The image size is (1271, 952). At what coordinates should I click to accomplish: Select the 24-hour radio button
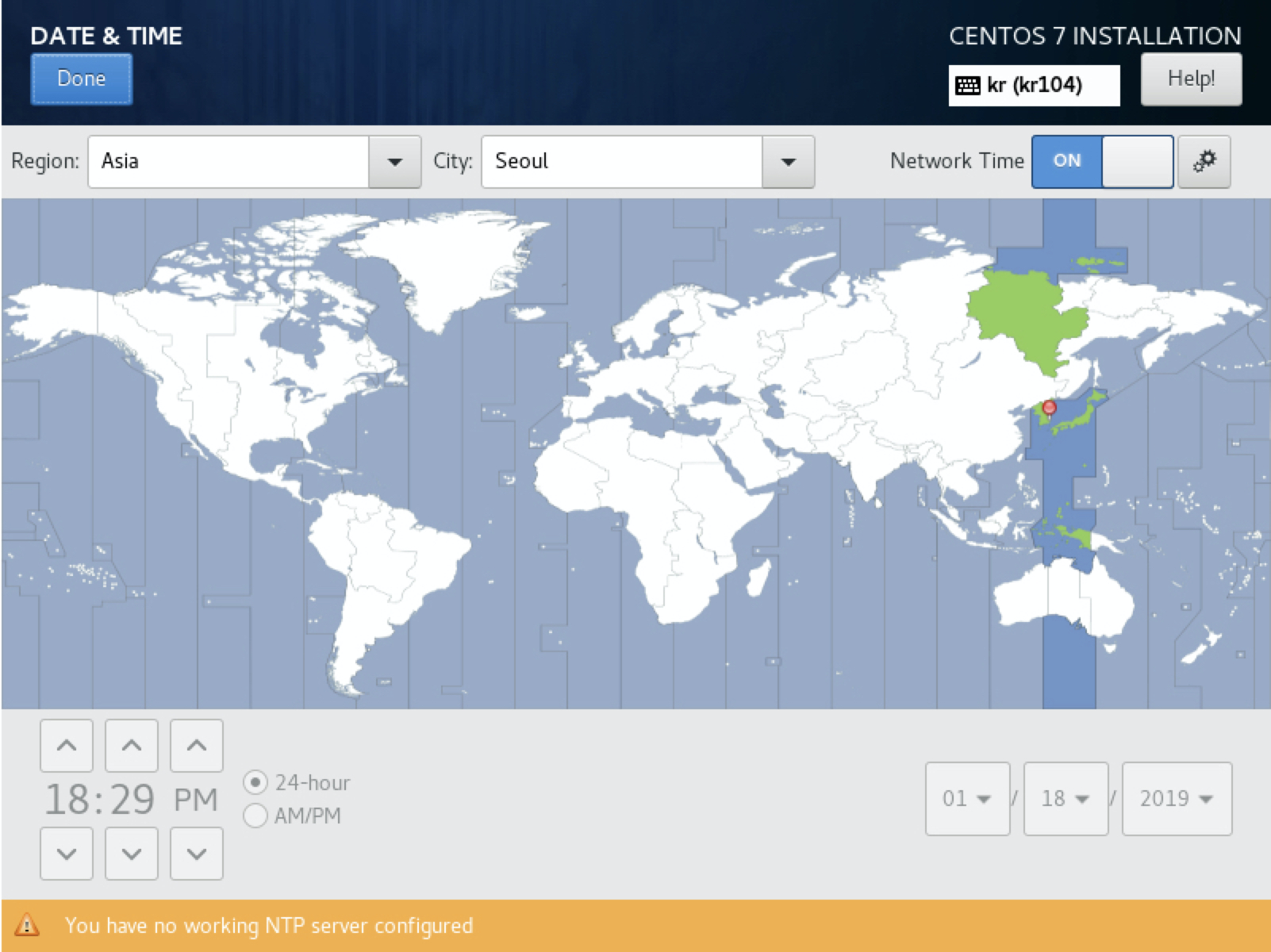point(255,783)
